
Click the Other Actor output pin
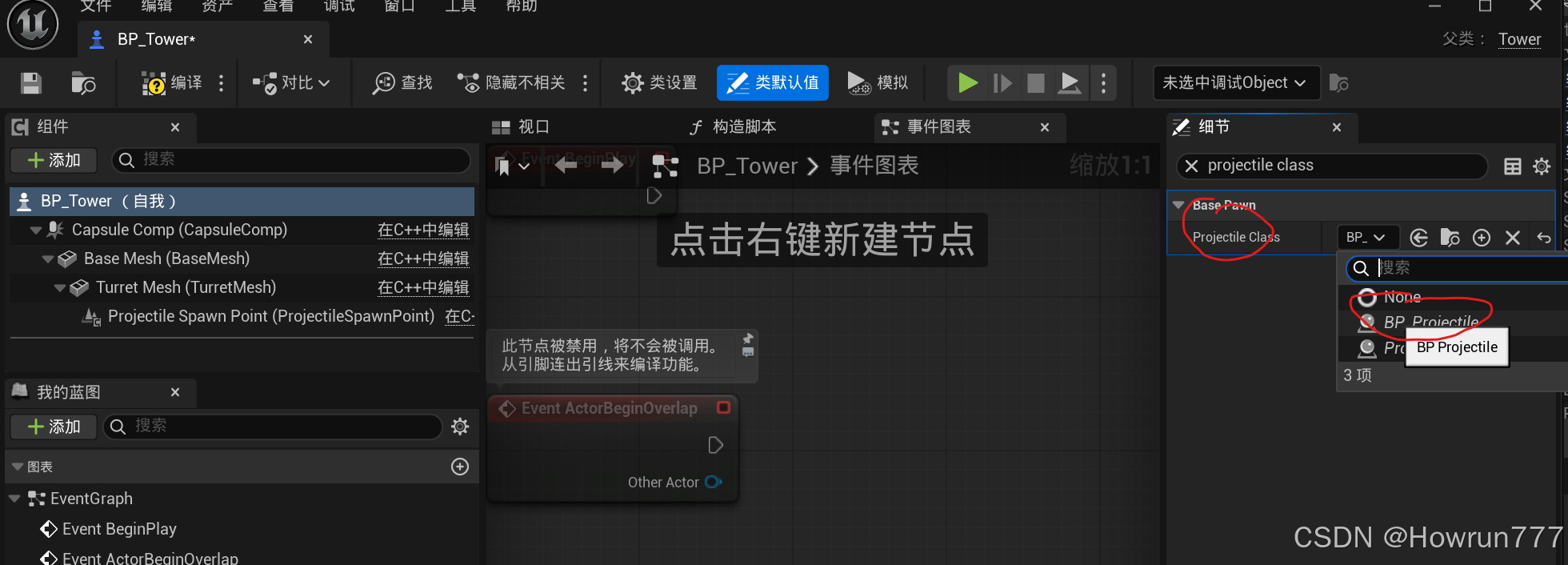(x=714, y=482)
